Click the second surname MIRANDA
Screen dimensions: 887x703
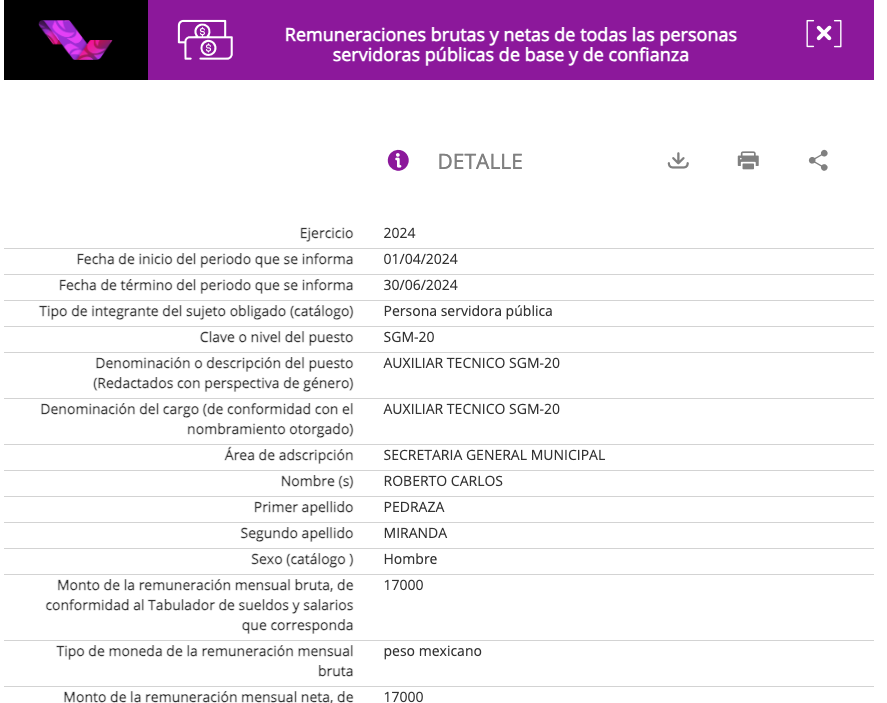pyautogui.click(x=415, y=533)
